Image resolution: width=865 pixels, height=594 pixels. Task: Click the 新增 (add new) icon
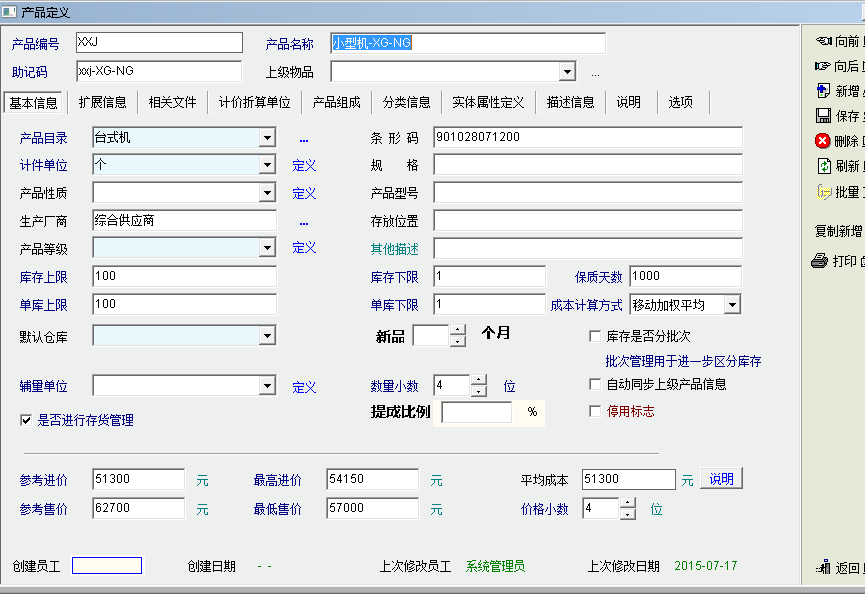823,91
